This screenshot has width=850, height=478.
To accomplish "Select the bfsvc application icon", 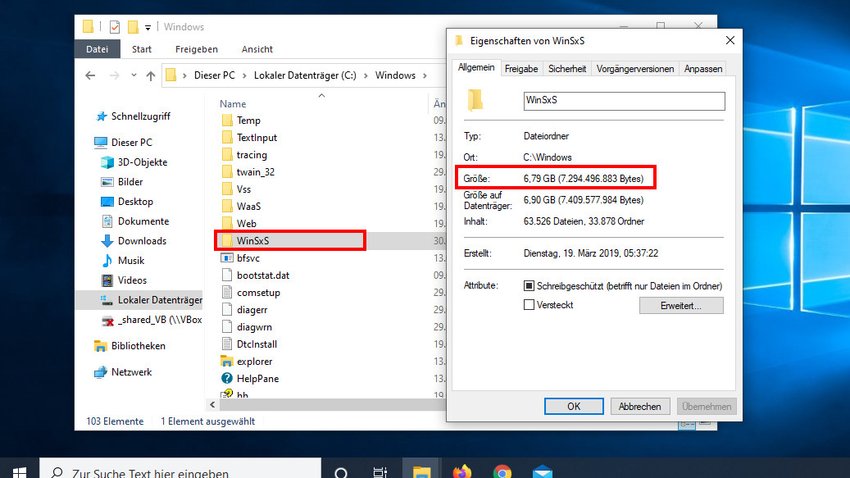I will tap(227, 258).
